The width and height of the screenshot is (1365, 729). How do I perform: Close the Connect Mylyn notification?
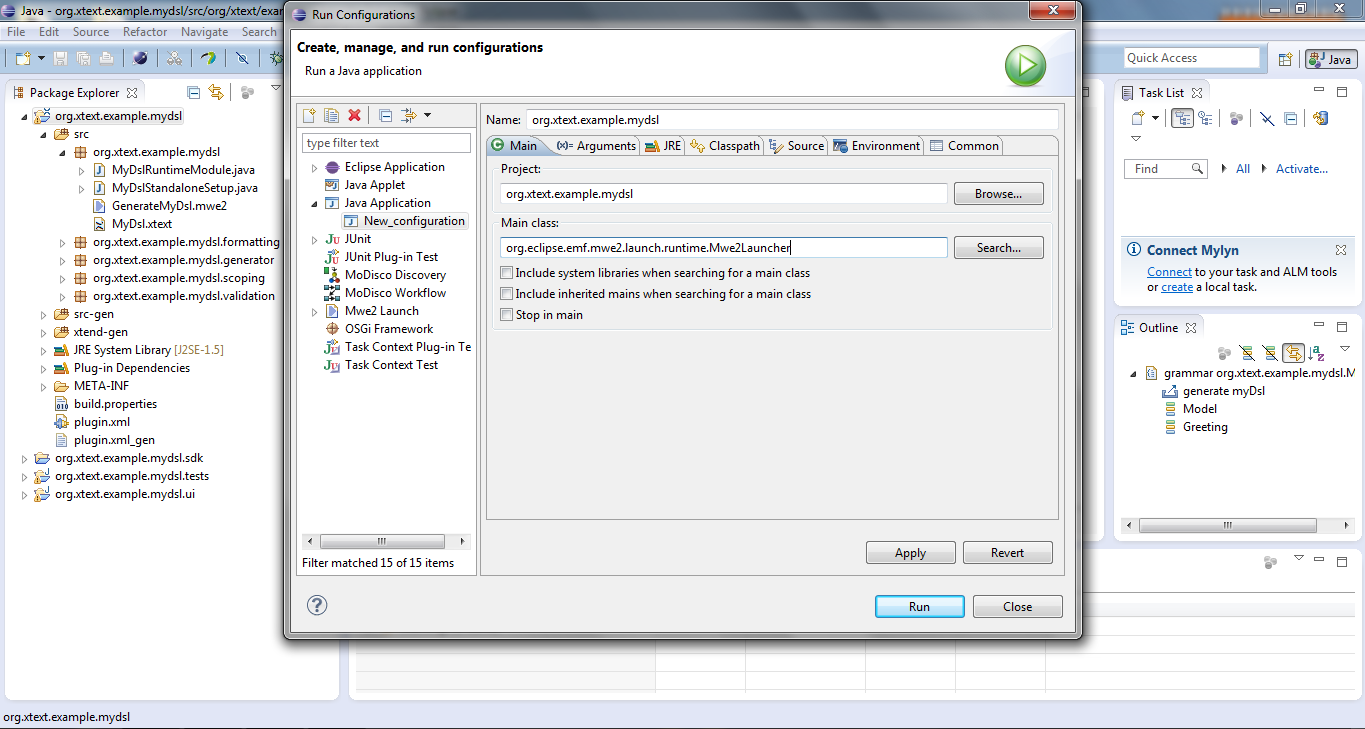coord(1341,250)
